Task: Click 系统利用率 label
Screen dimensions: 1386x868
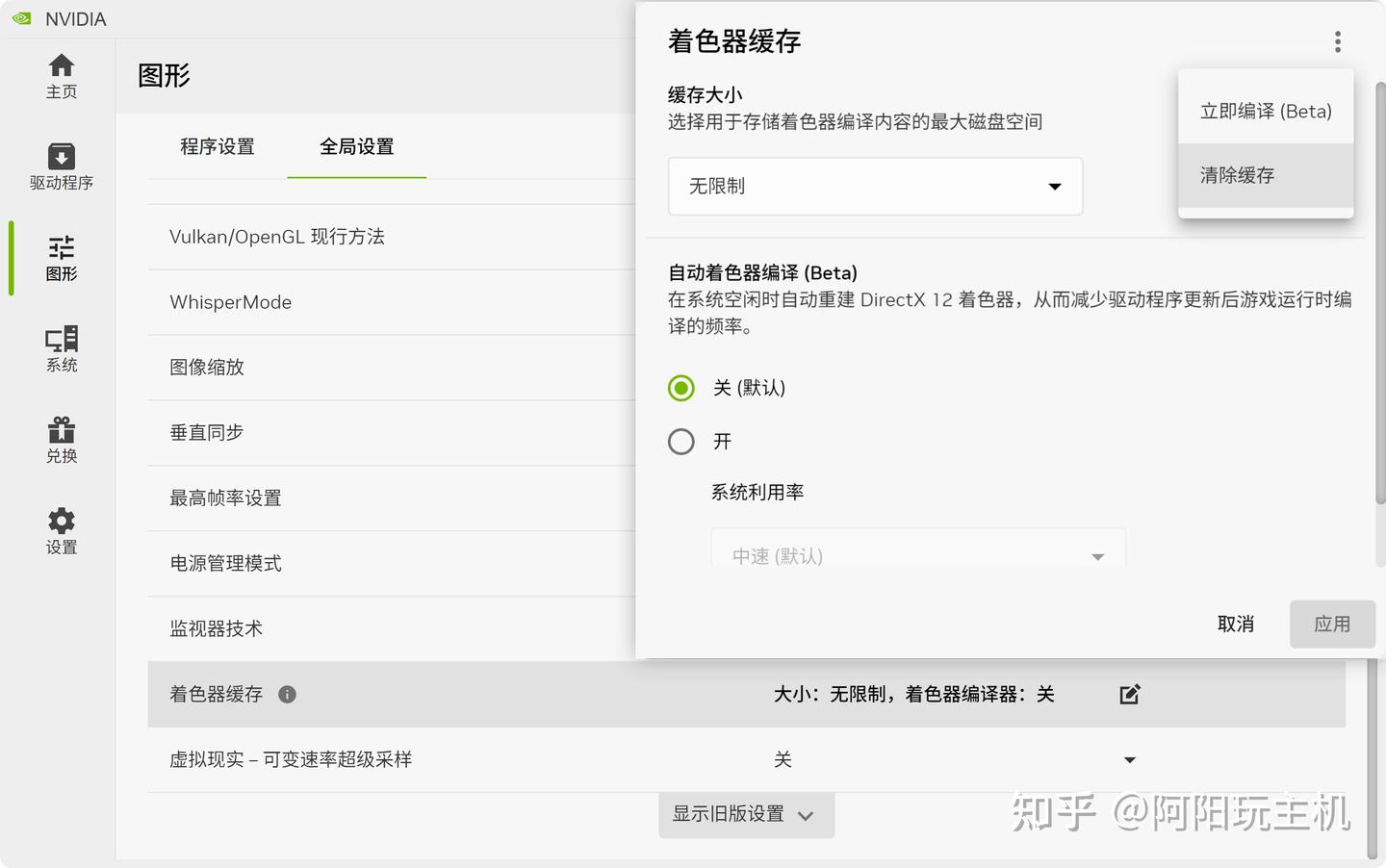Action: click(x=757, y=492)
